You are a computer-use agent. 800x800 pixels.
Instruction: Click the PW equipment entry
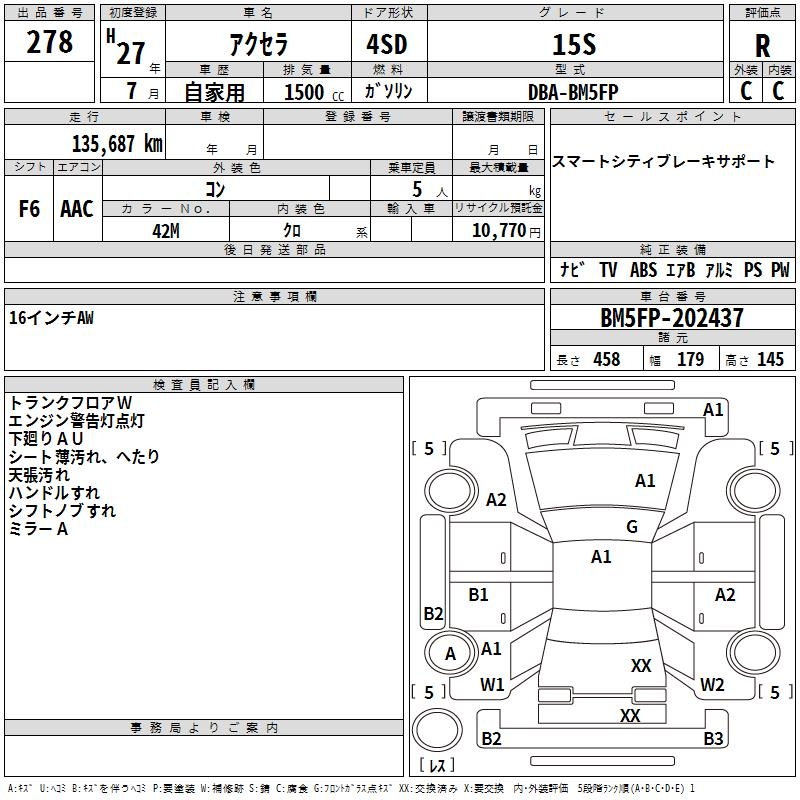coord(780,269)
